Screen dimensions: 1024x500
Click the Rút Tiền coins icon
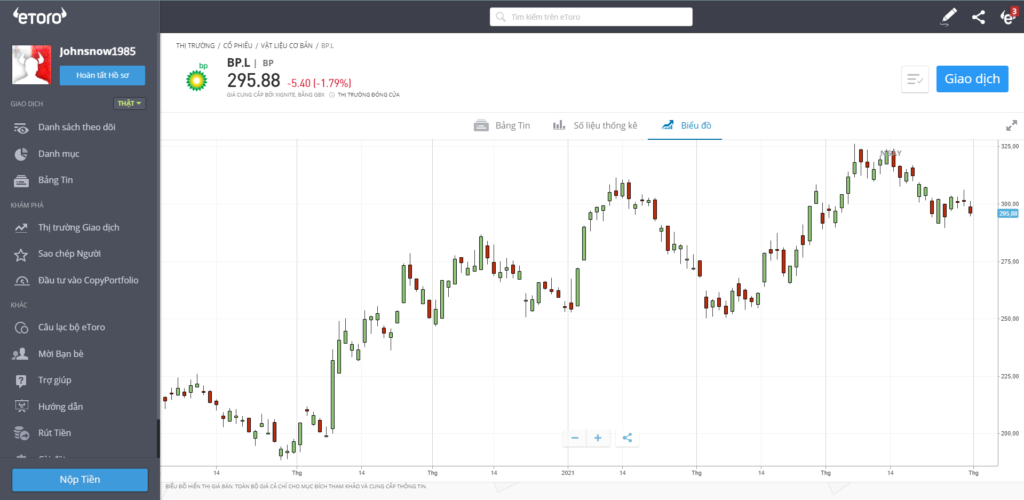(21, 433)
